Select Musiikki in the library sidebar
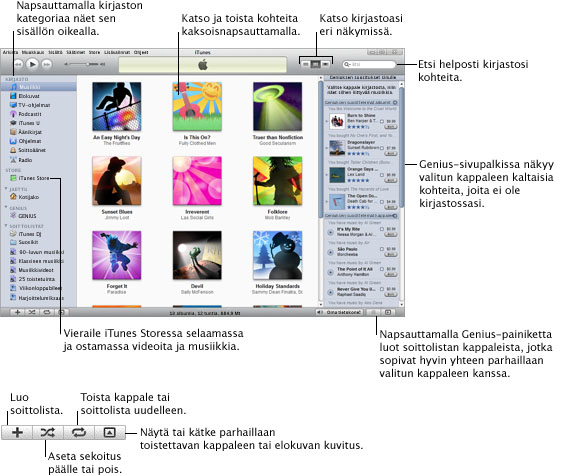The image size is (566, 475). (38, 87)
